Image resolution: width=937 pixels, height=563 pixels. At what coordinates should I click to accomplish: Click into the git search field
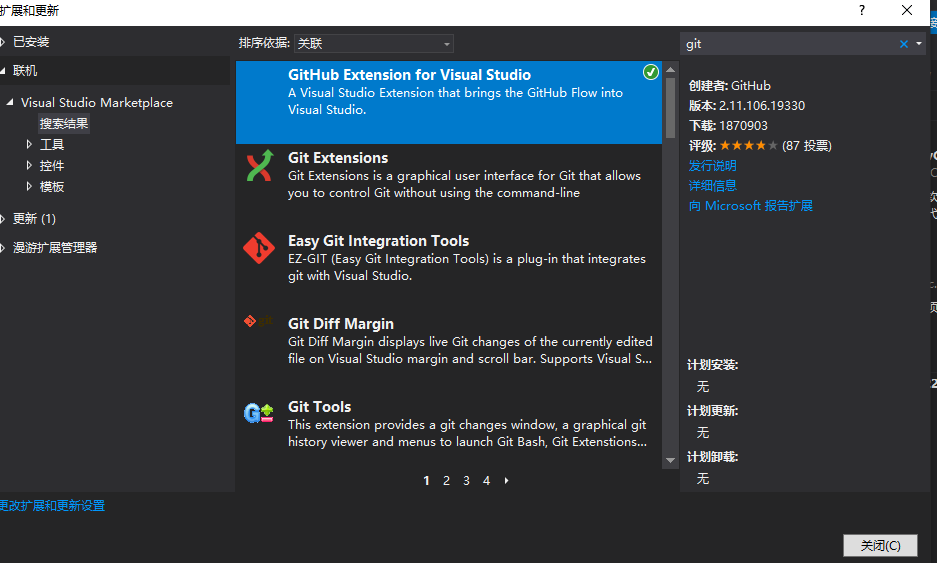789,44
